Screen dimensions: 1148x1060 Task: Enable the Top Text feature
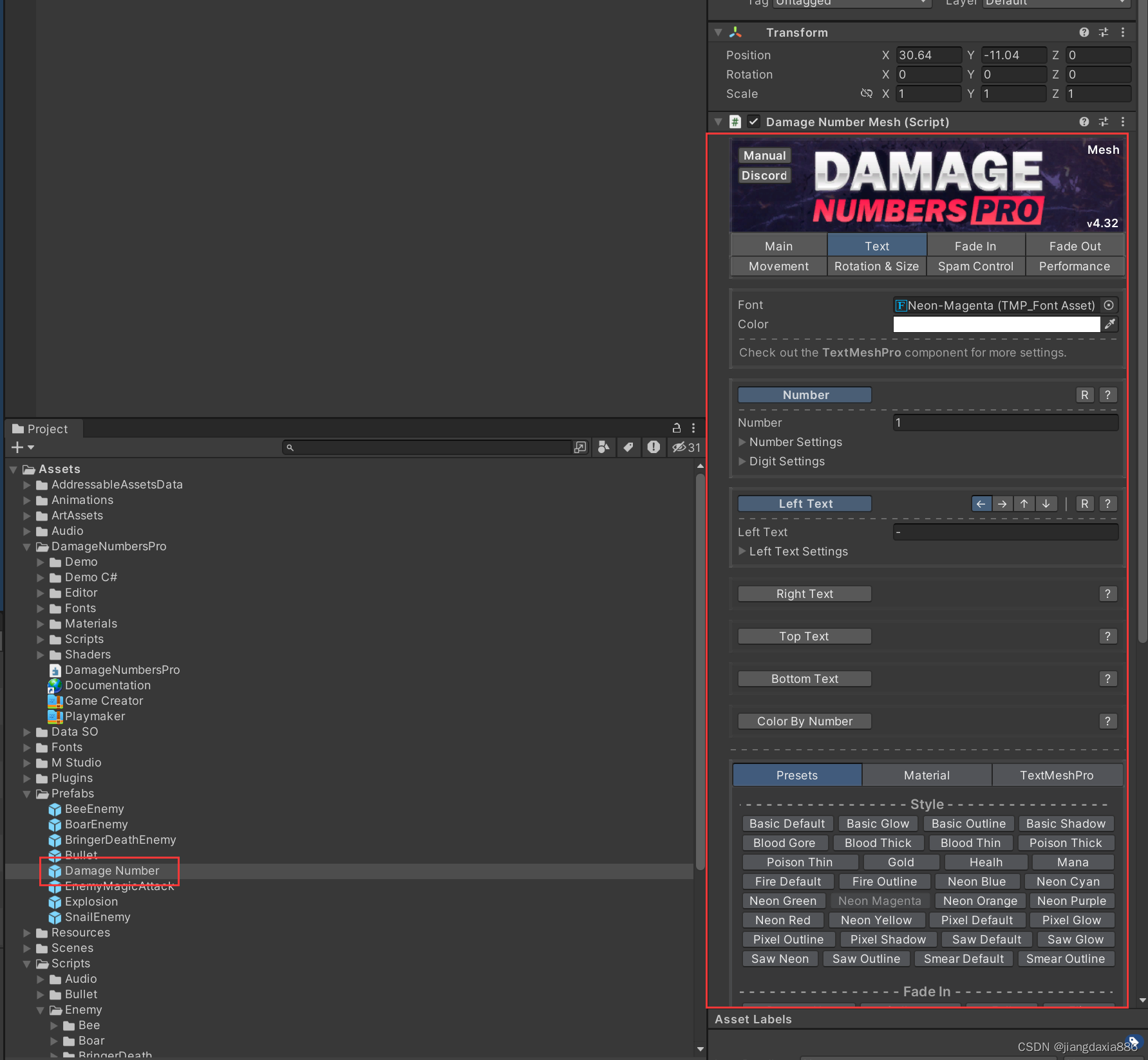805,636
